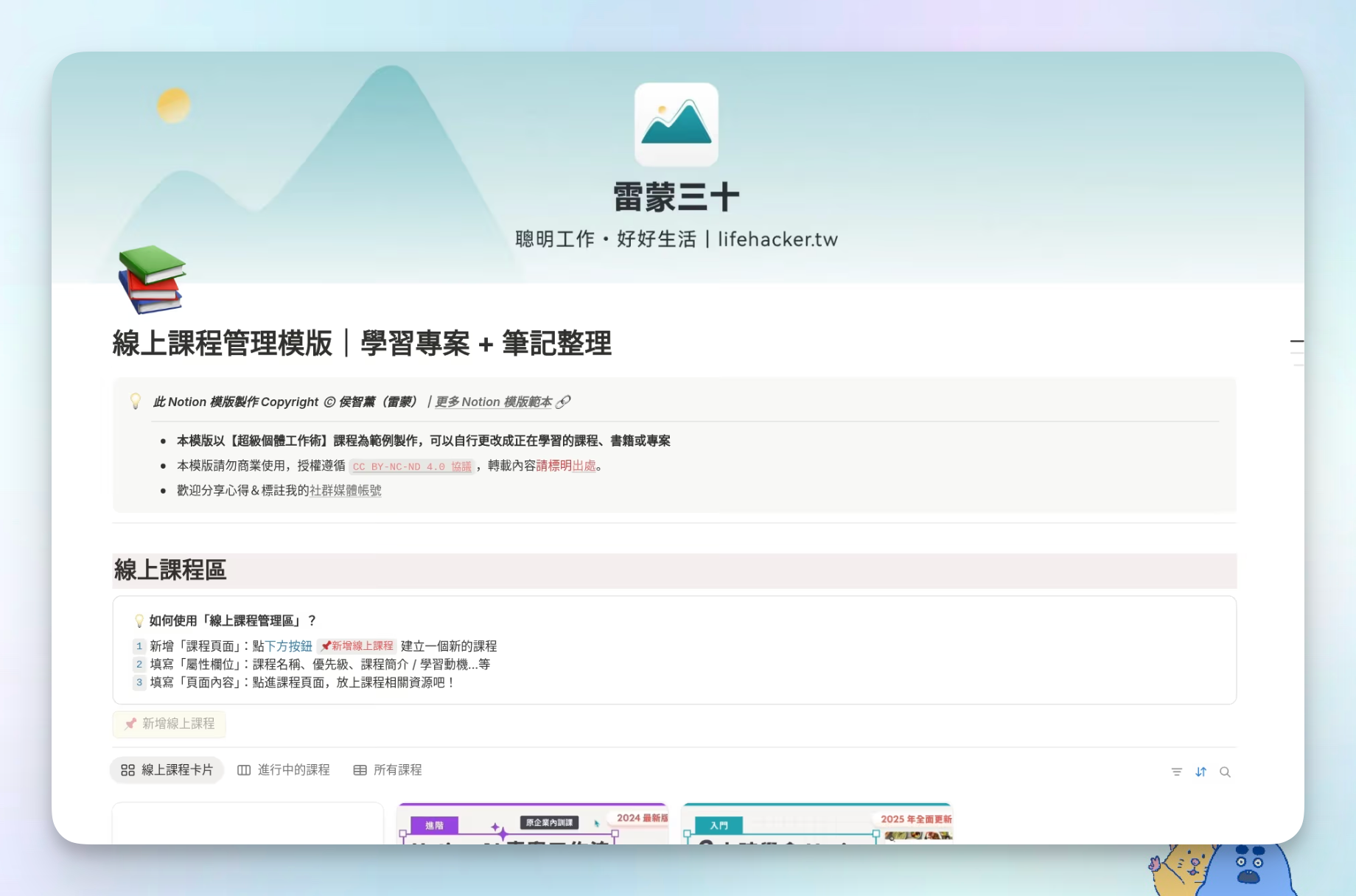Open database search magnifier icon
This screenshot has height=896, width=1356.
(1225, 771)
